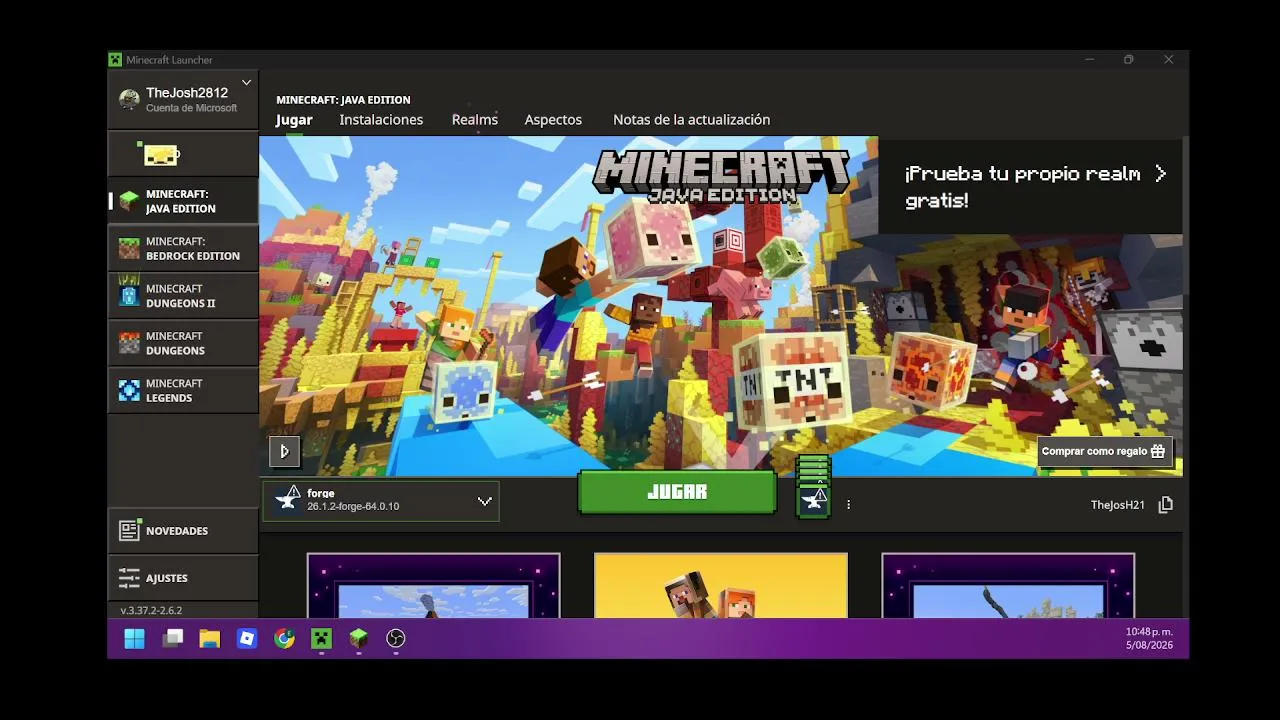Open Roblox from the taskbar

[x=247, y=638]
